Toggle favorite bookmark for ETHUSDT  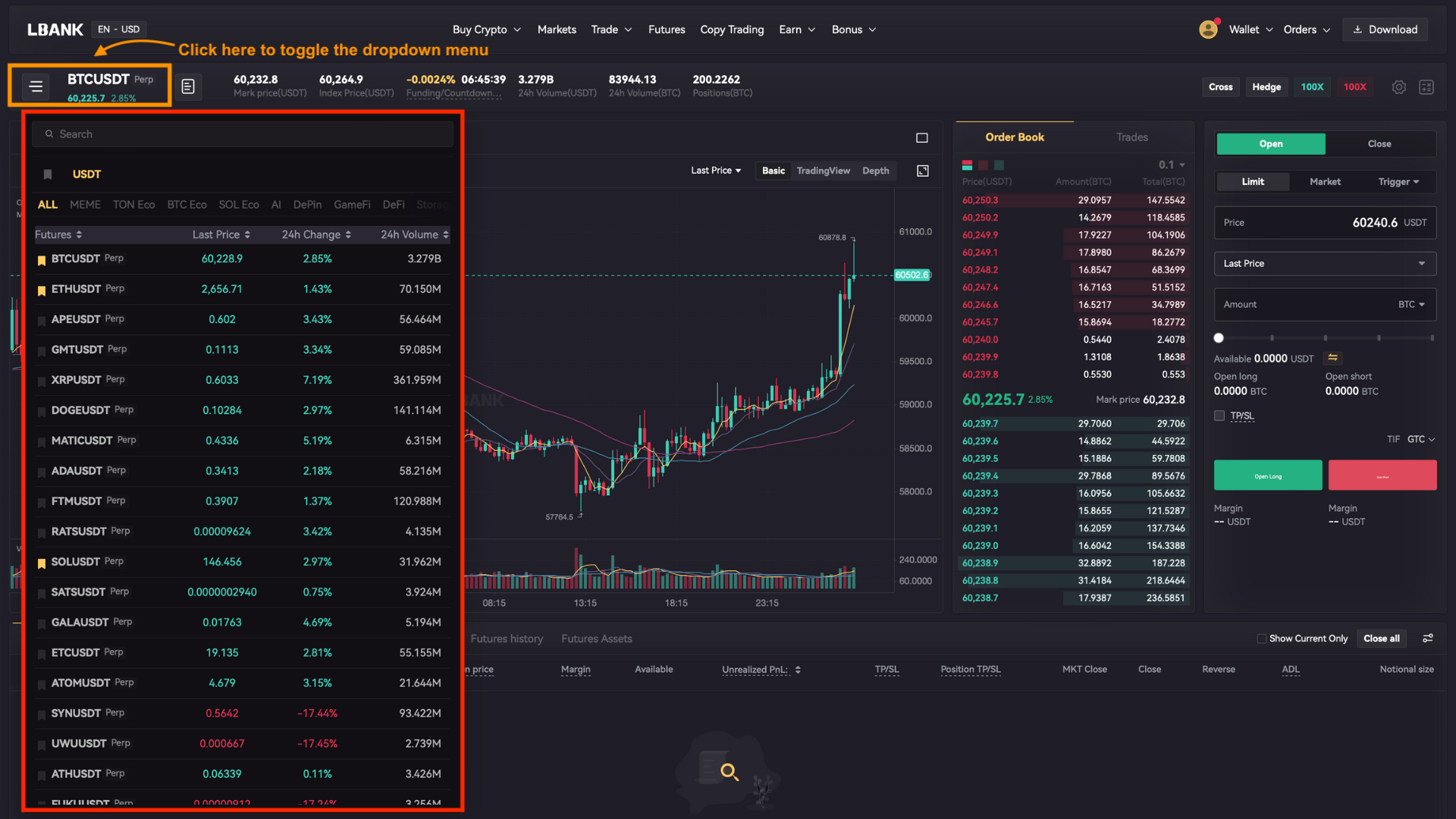pos(42,290)
